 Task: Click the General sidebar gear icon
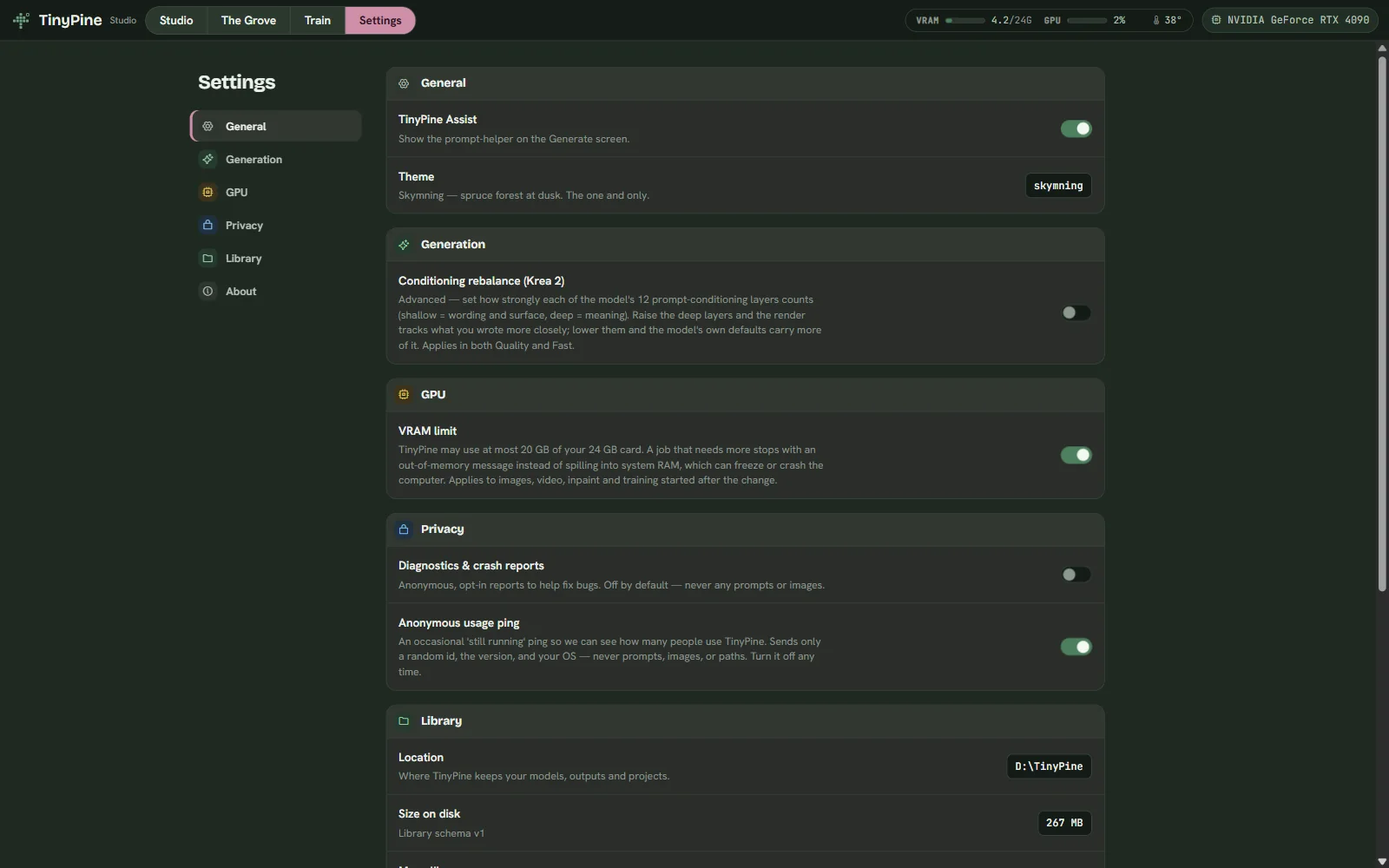point(207,126)
